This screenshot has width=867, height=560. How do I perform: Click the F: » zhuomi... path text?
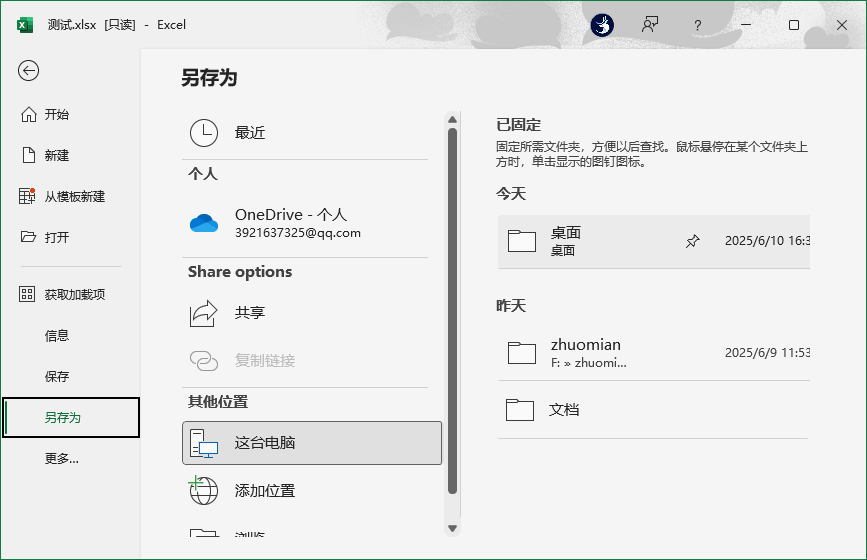pyautogui.click(x=589, y=363)
